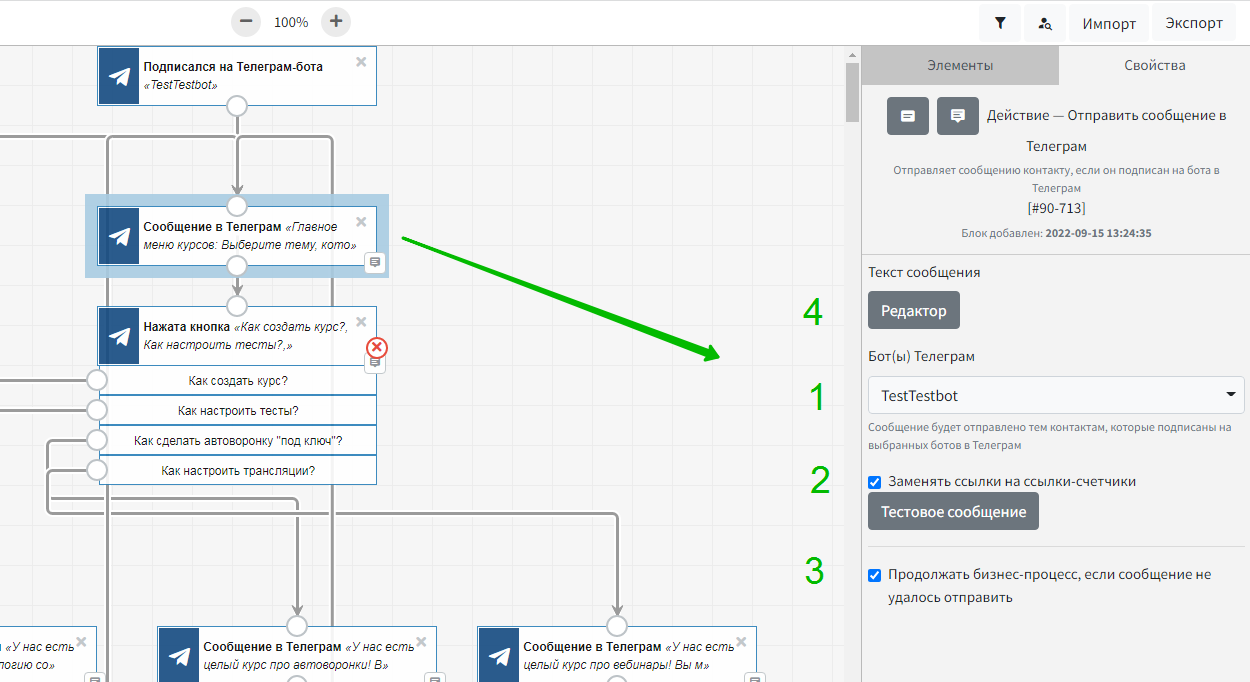
Task: Send a test via 'Тестовое сообщение'
Action: click(953, 512)
